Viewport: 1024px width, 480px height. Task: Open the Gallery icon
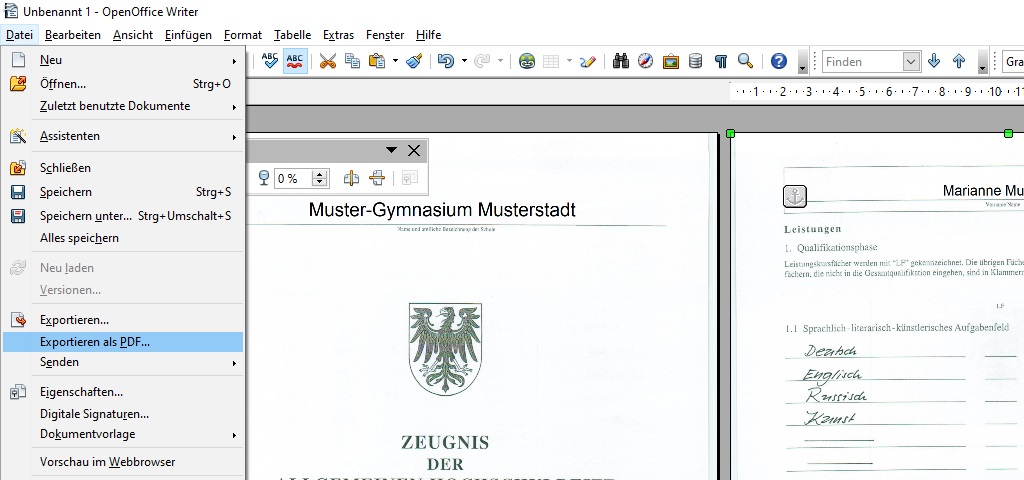click(671, 61)
